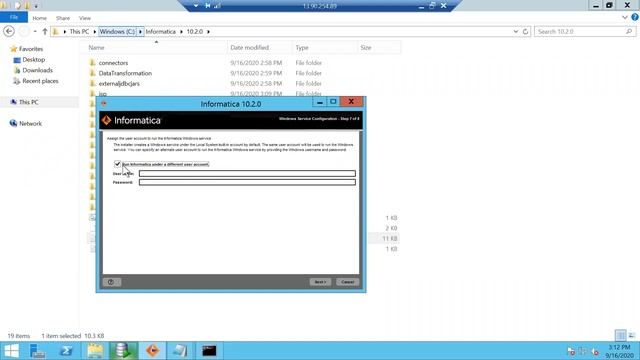This screenshot has height=360, width=640.
Task: Open the installer help question-mark button
Action: (111, 282)
